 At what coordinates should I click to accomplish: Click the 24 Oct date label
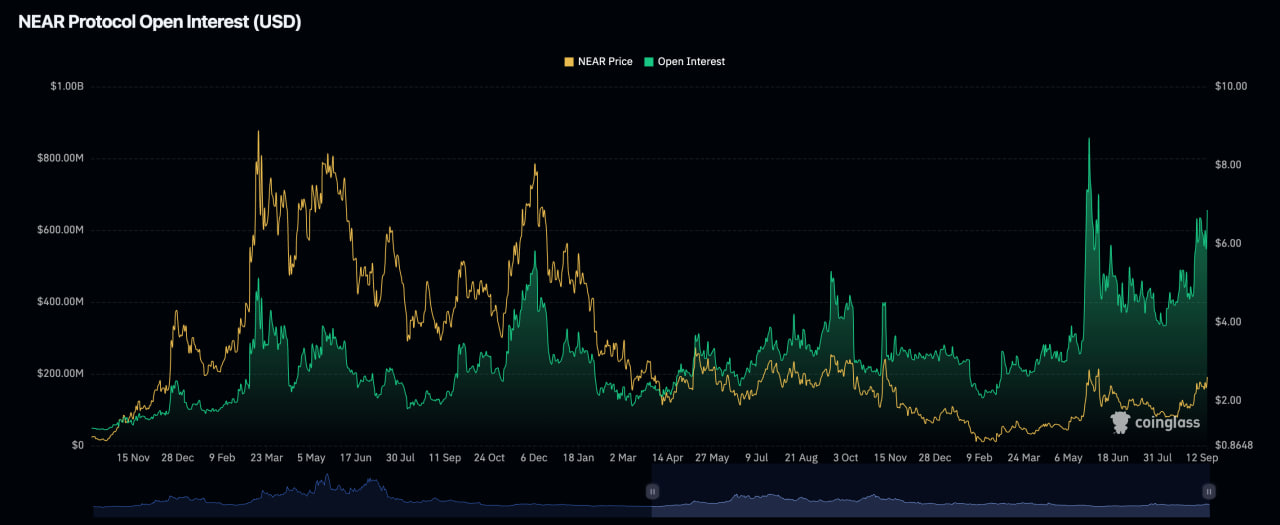tap(489, 458)
